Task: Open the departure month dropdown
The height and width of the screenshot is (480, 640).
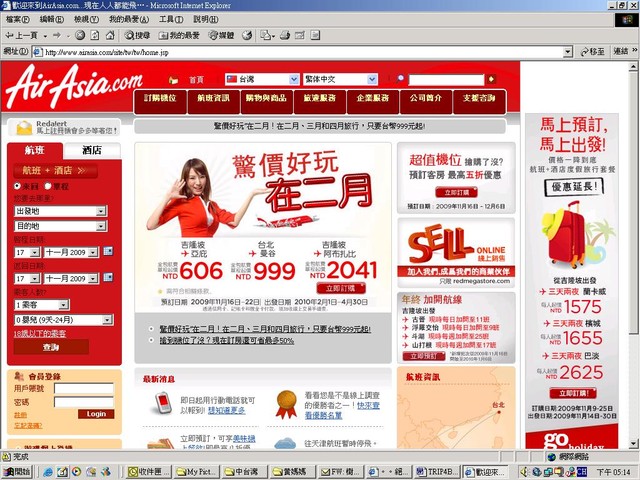Action: [x=71, y=252]
